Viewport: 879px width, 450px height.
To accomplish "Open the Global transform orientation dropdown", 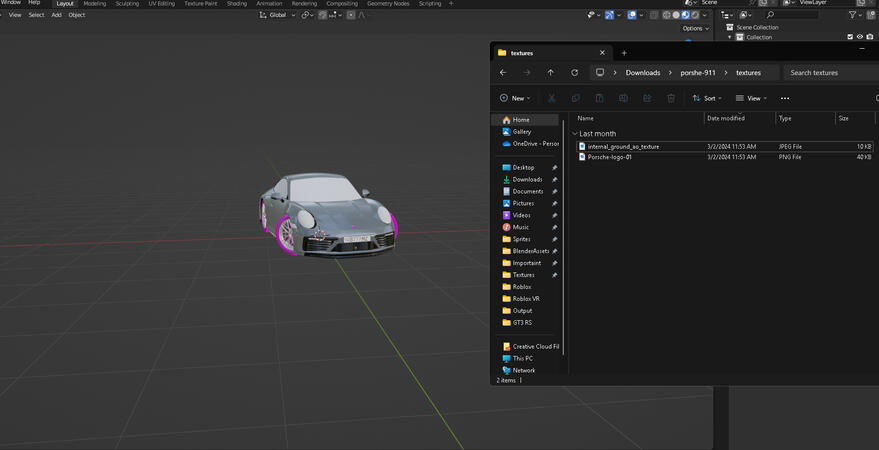I will click(276, 15).
